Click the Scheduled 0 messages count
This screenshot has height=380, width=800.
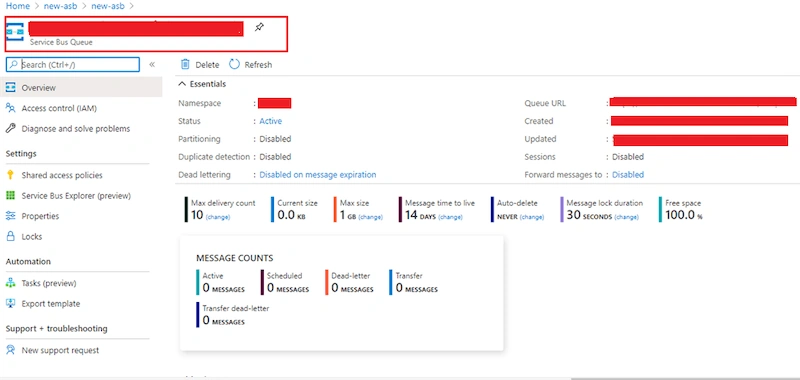coord(288,288)
